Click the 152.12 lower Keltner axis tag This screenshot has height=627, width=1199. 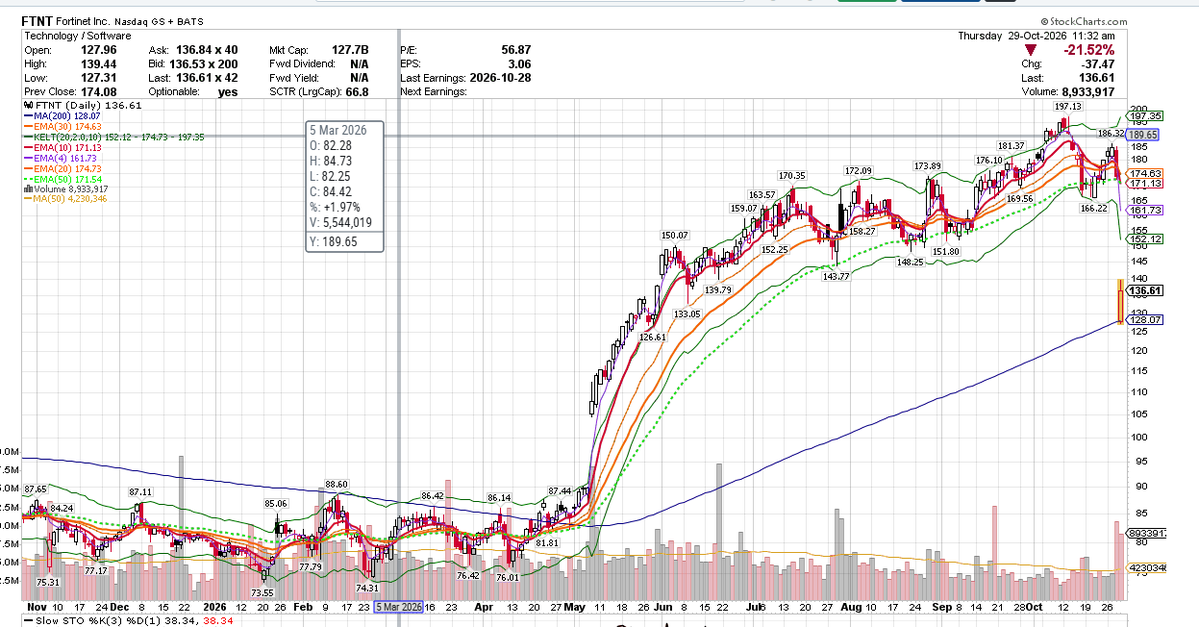click(x=1145, y=239)
